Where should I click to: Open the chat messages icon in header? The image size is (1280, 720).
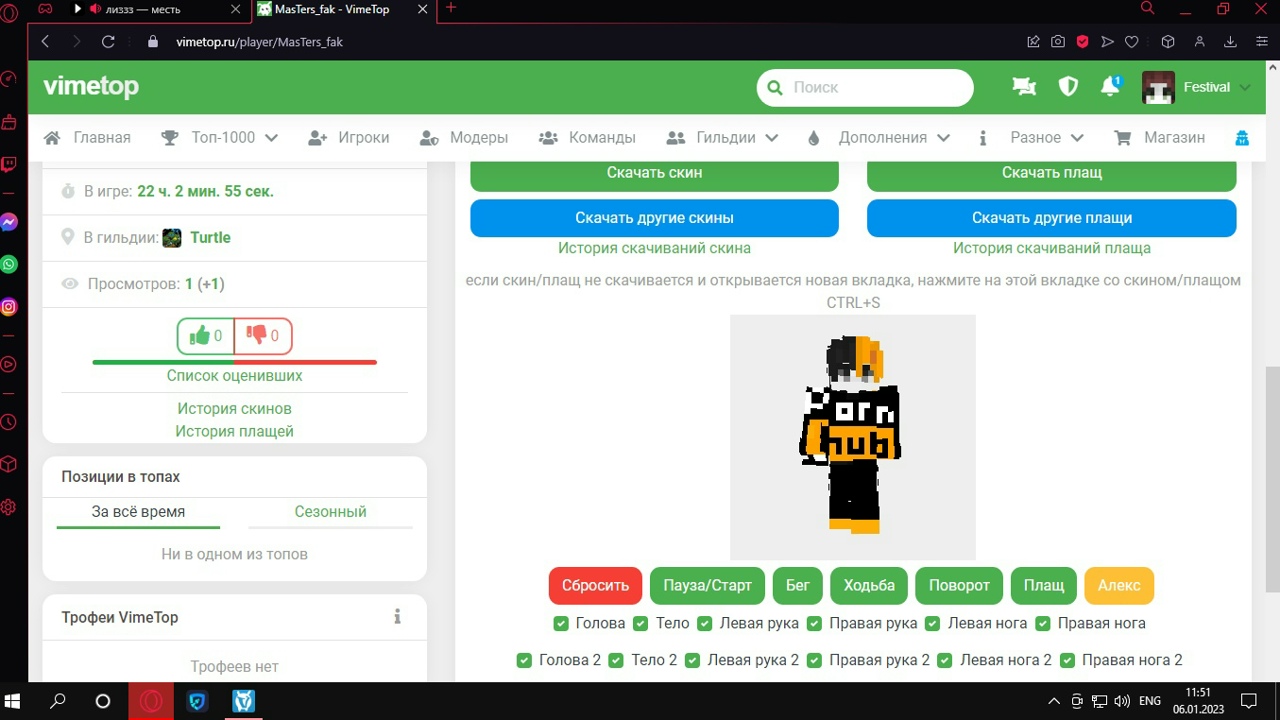click(x=1024, y=87)
